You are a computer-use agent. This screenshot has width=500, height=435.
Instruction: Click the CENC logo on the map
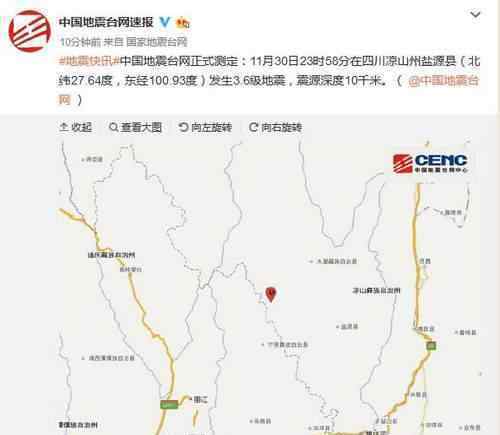click(x=430, y=163)
